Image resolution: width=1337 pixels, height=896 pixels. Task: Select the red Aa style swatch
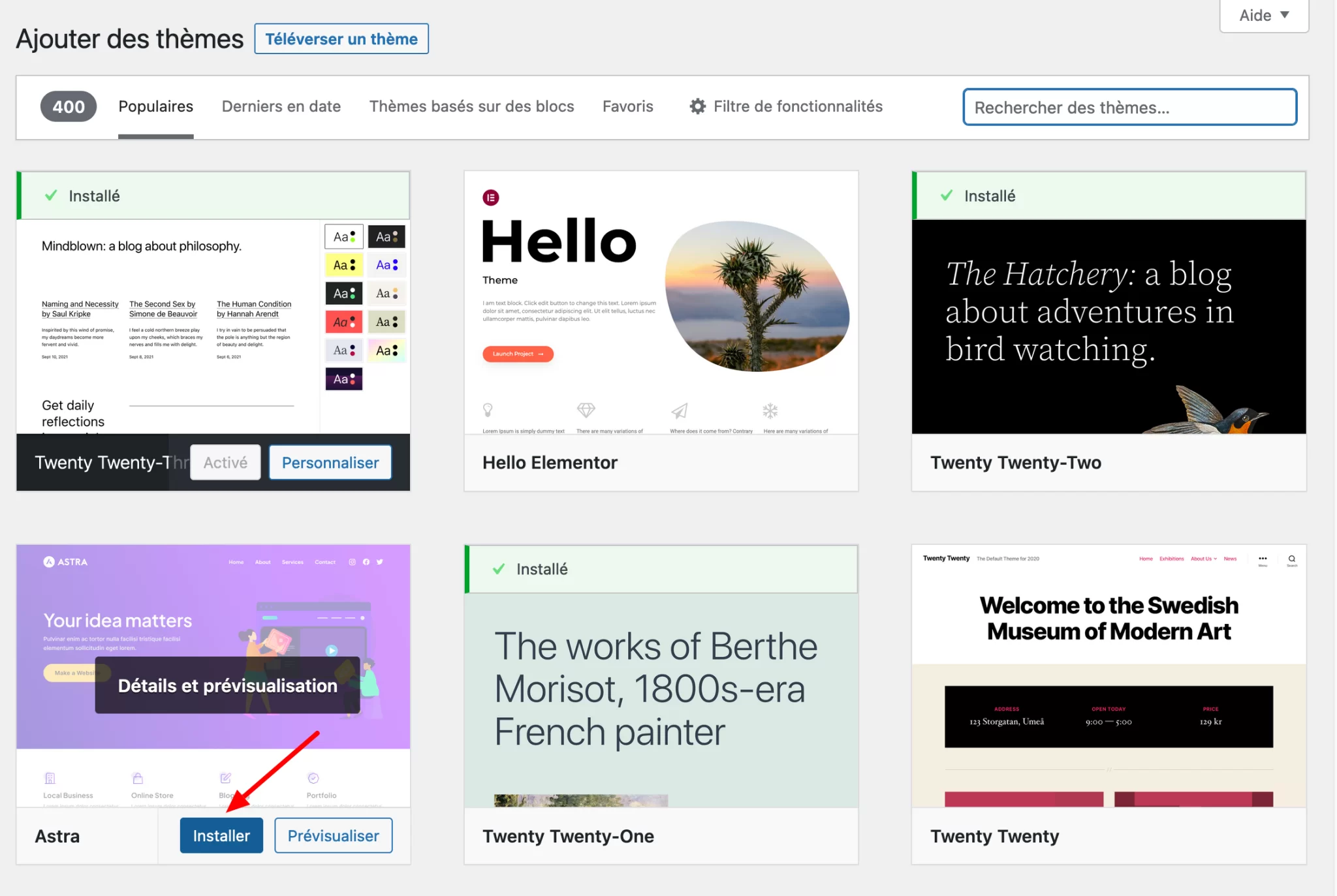(343, 322)
